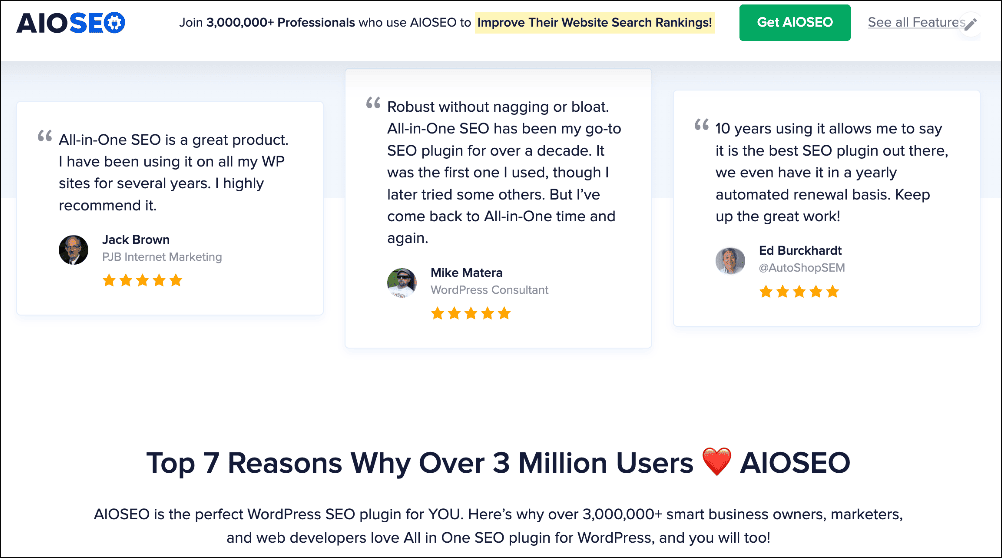Image resolution: width=1002 pixels, height=558 pixels.
Task: Click Jack Brown's avatar photo
Action: (73, 250)
